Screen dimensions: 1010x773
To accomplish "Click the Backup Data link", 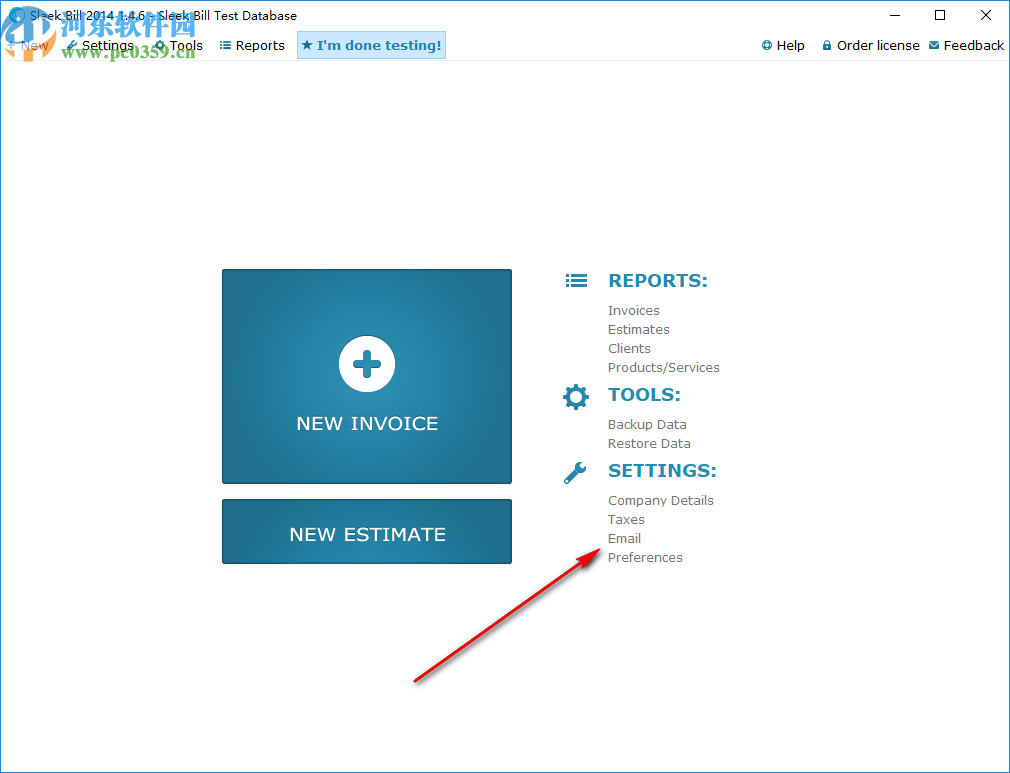I will coord(647,425).
